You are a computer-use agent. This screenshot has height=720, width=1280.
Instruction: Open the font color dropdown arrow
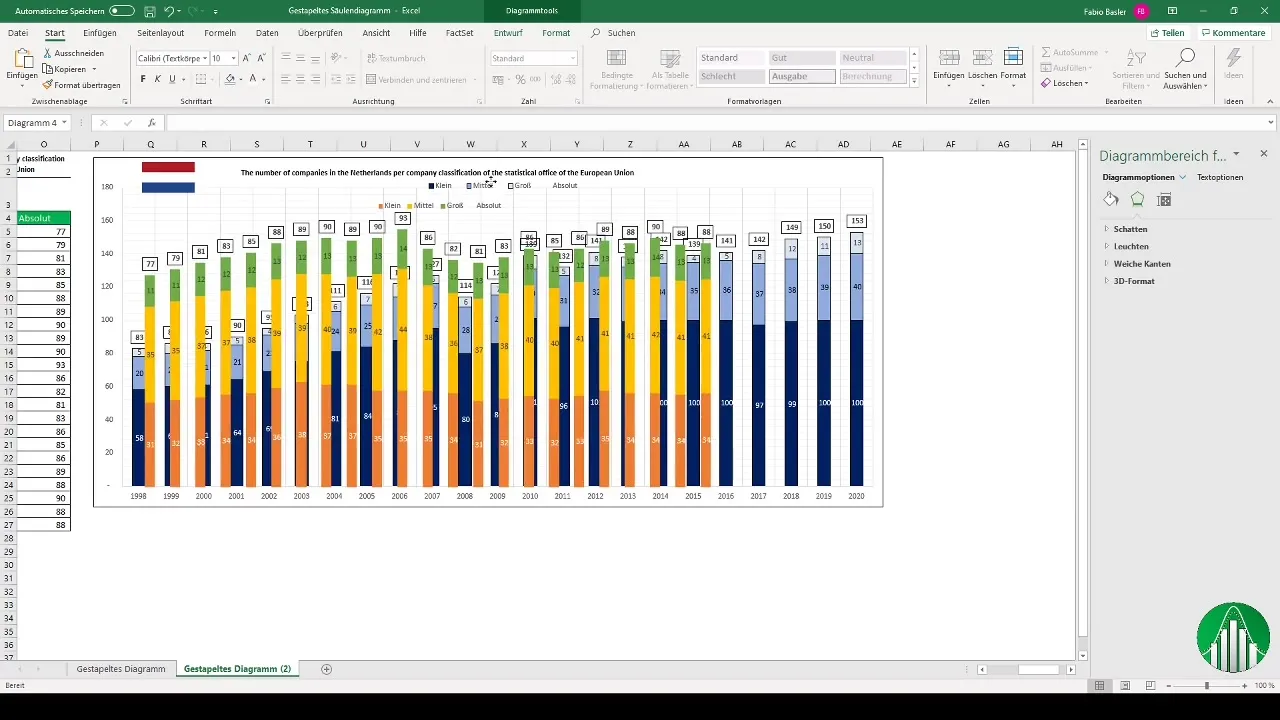(264, 79)
